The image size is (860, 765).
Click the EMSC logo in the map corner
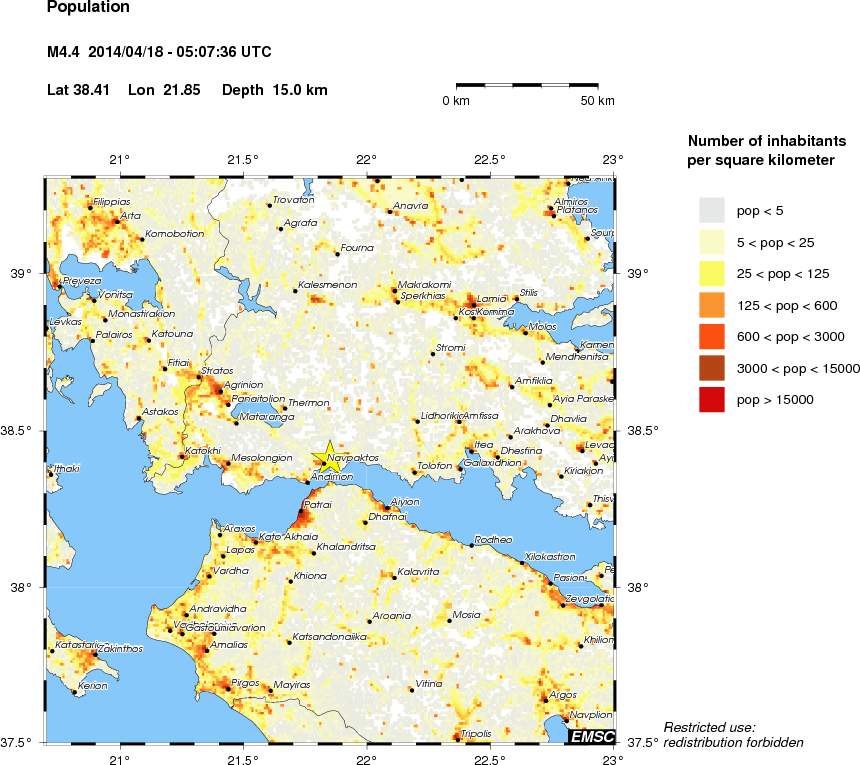590,737
